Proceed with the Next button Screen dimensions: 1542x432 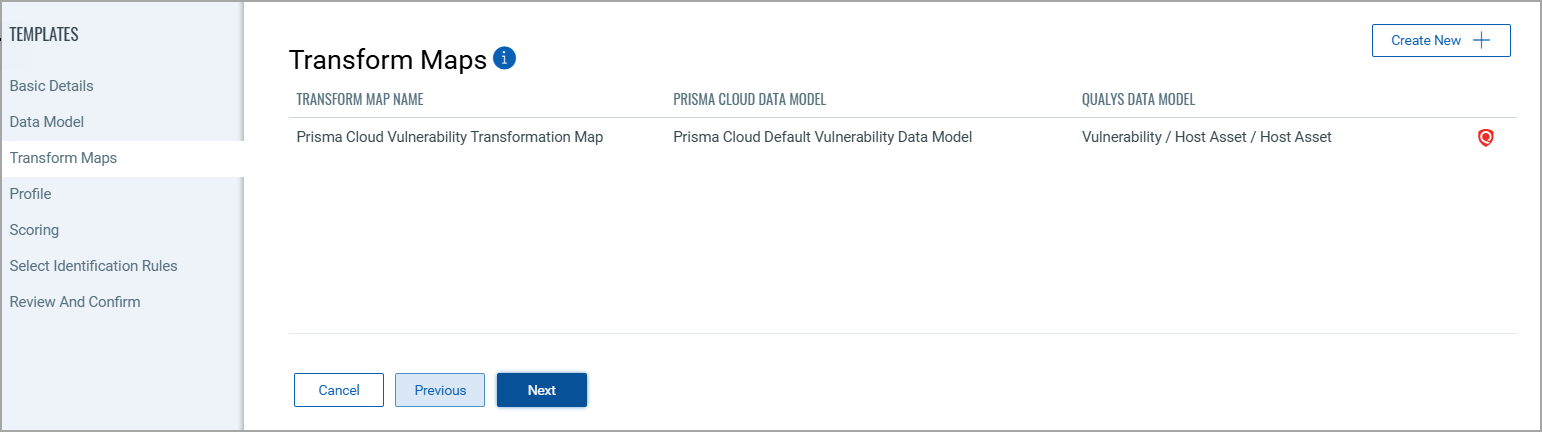[x=541, y=390]
